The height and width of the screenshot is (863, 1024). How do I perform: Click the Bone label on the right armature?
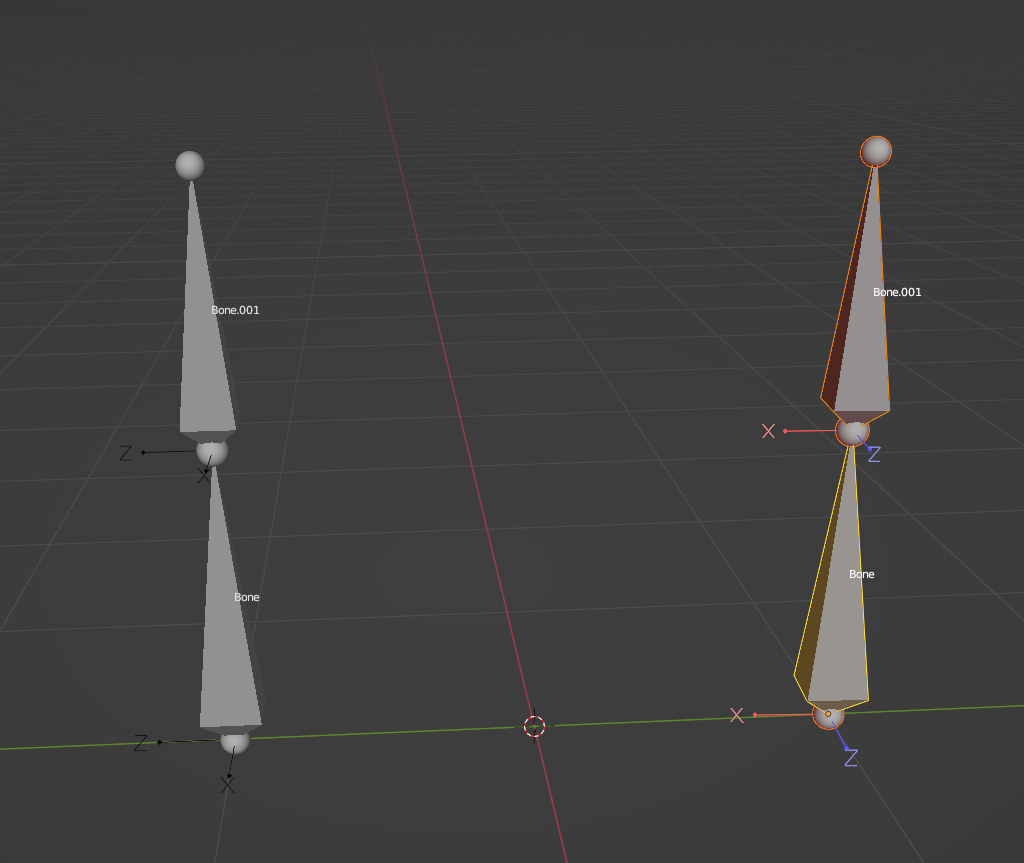tap(860, 574)
